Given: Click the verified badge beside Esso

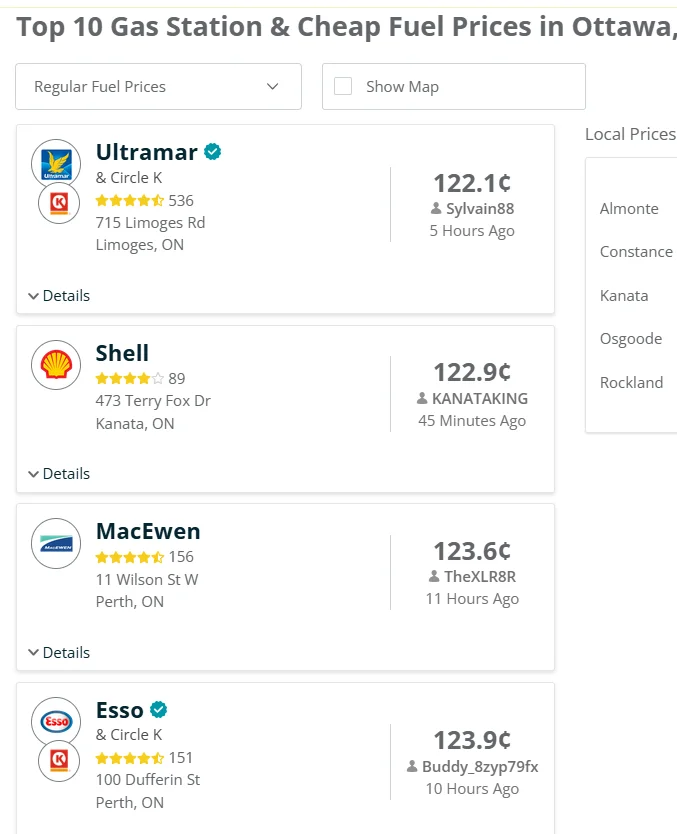Looking at the screenshot, I should 158,710.
